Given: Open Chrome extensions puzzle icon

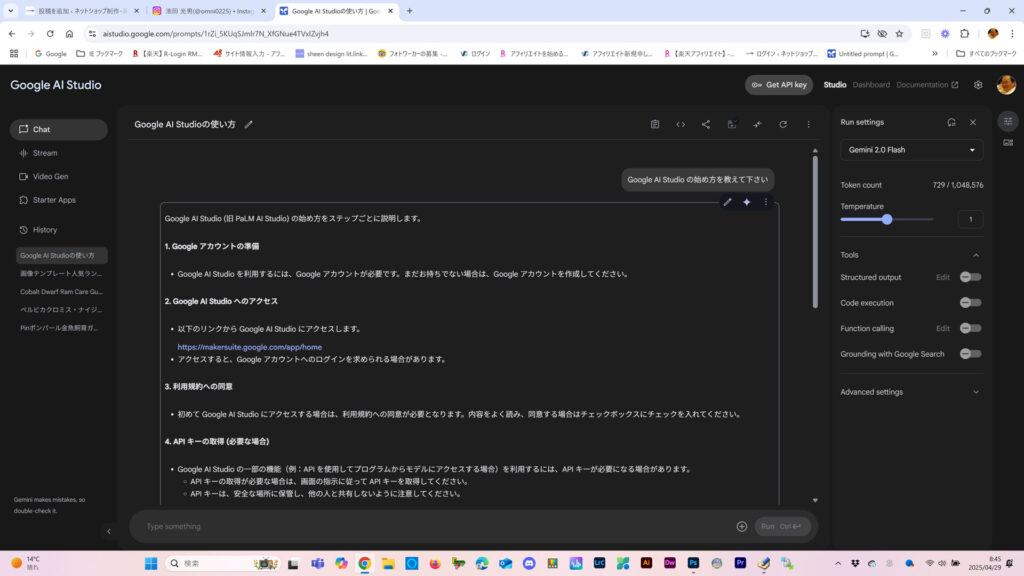Looking at the screenshot, I should tap(965, 33).
